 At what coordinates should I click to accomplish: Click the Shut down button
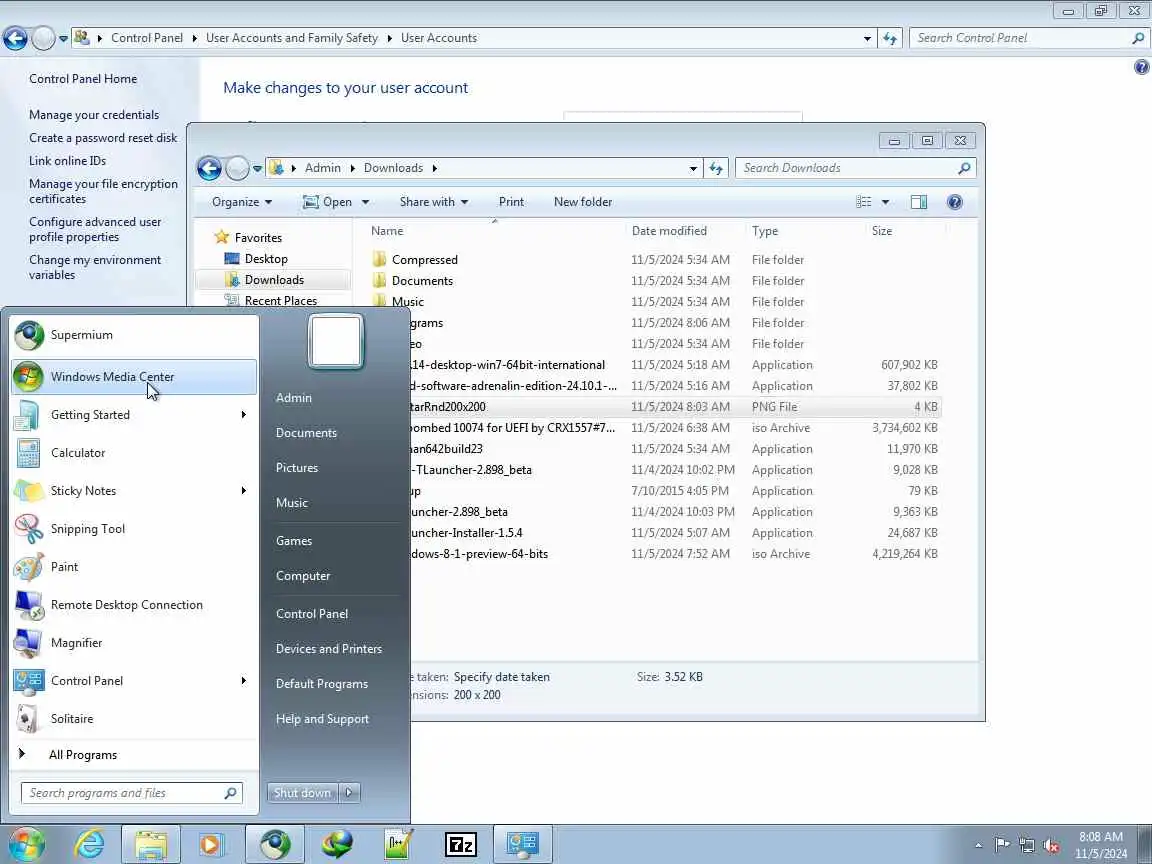(302, 793)
